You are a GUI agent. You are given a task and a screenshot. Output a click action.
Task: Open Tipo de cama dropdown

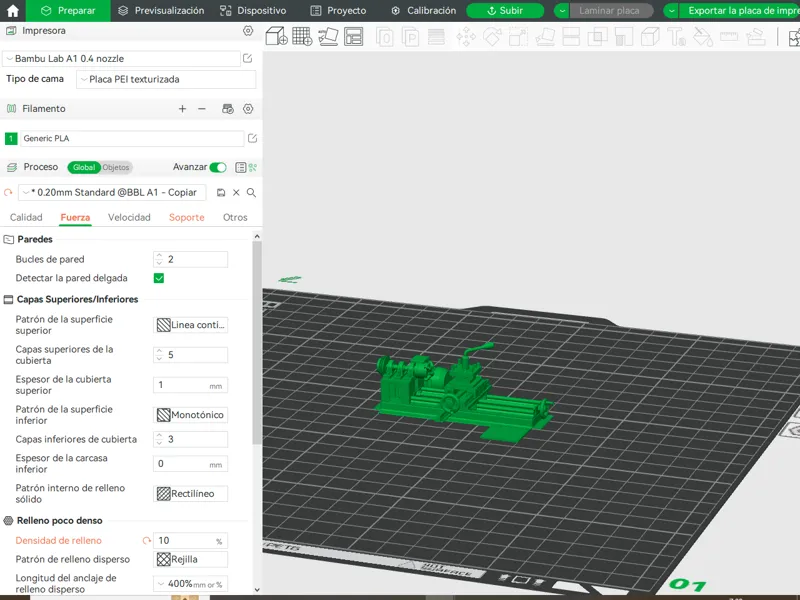[x=166, y=80]
